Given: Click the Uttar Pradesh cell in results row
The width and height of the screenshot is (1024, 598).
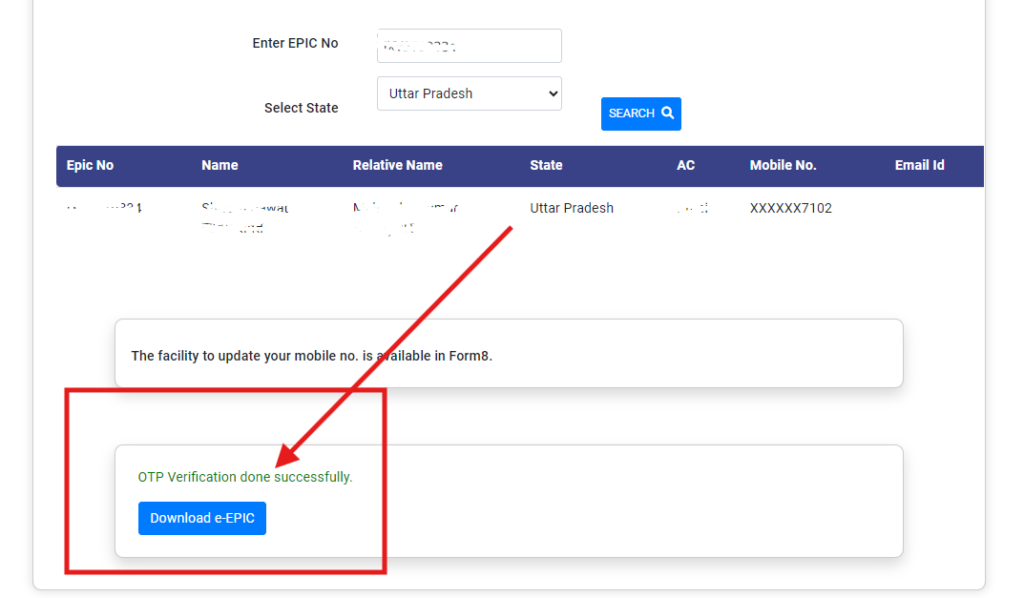Looking at the screenshot, I should (571, 208).
